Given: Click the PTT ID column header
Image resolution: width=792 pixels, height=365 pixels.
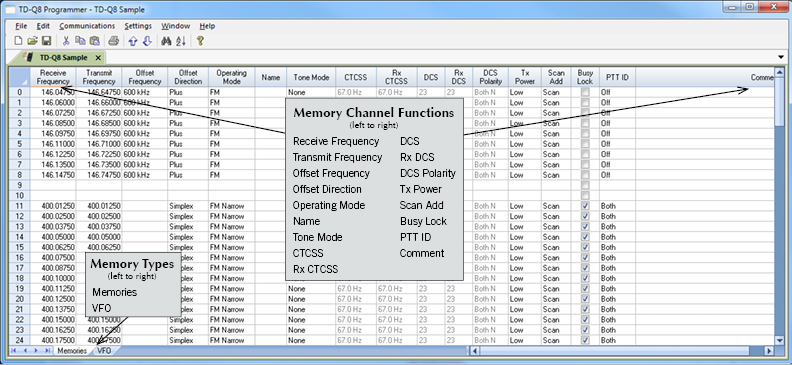Looking at the screenshot, I should 617,77.
